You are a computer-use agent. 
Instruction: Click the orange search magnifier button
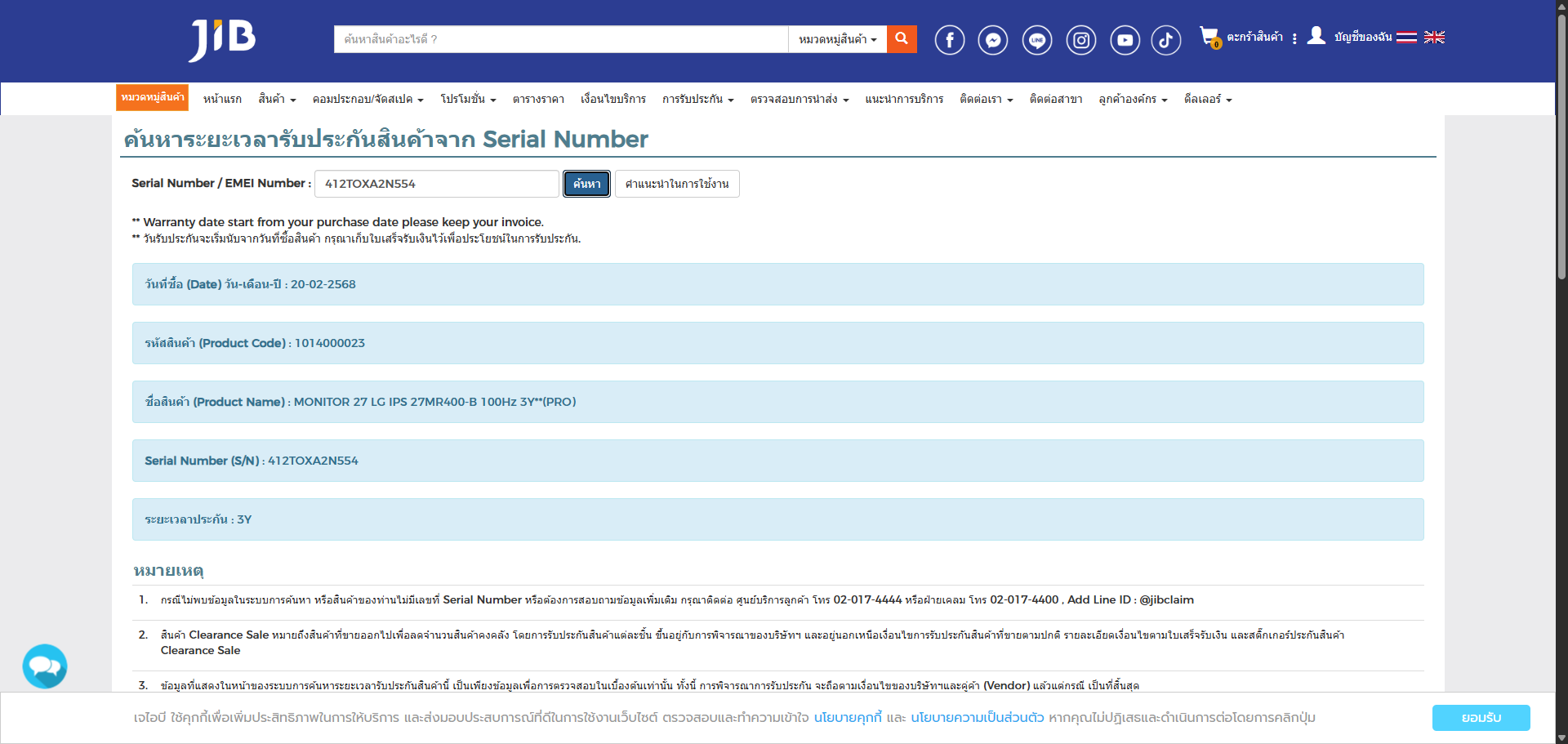point(902,38)
